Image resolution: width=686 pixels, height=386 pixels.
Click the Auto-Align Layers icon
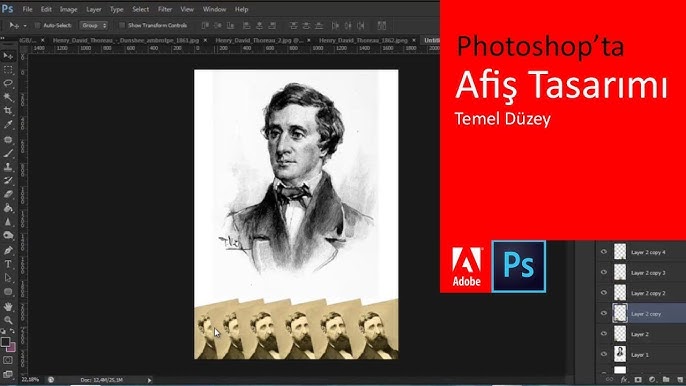tap(382, 26)
